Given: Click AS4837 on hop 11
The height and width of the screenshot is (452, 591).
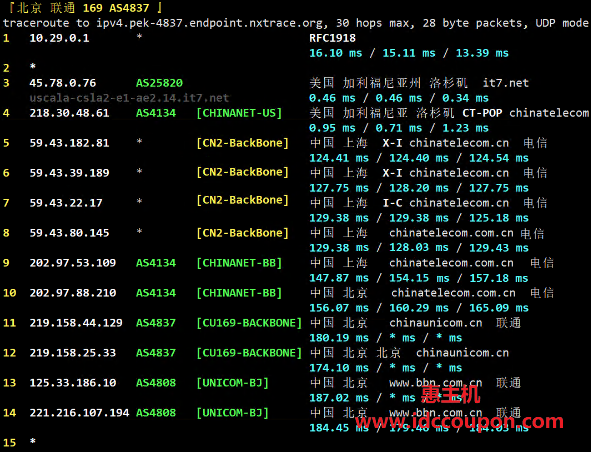Looking at the screenshot, I should (156, 323).
